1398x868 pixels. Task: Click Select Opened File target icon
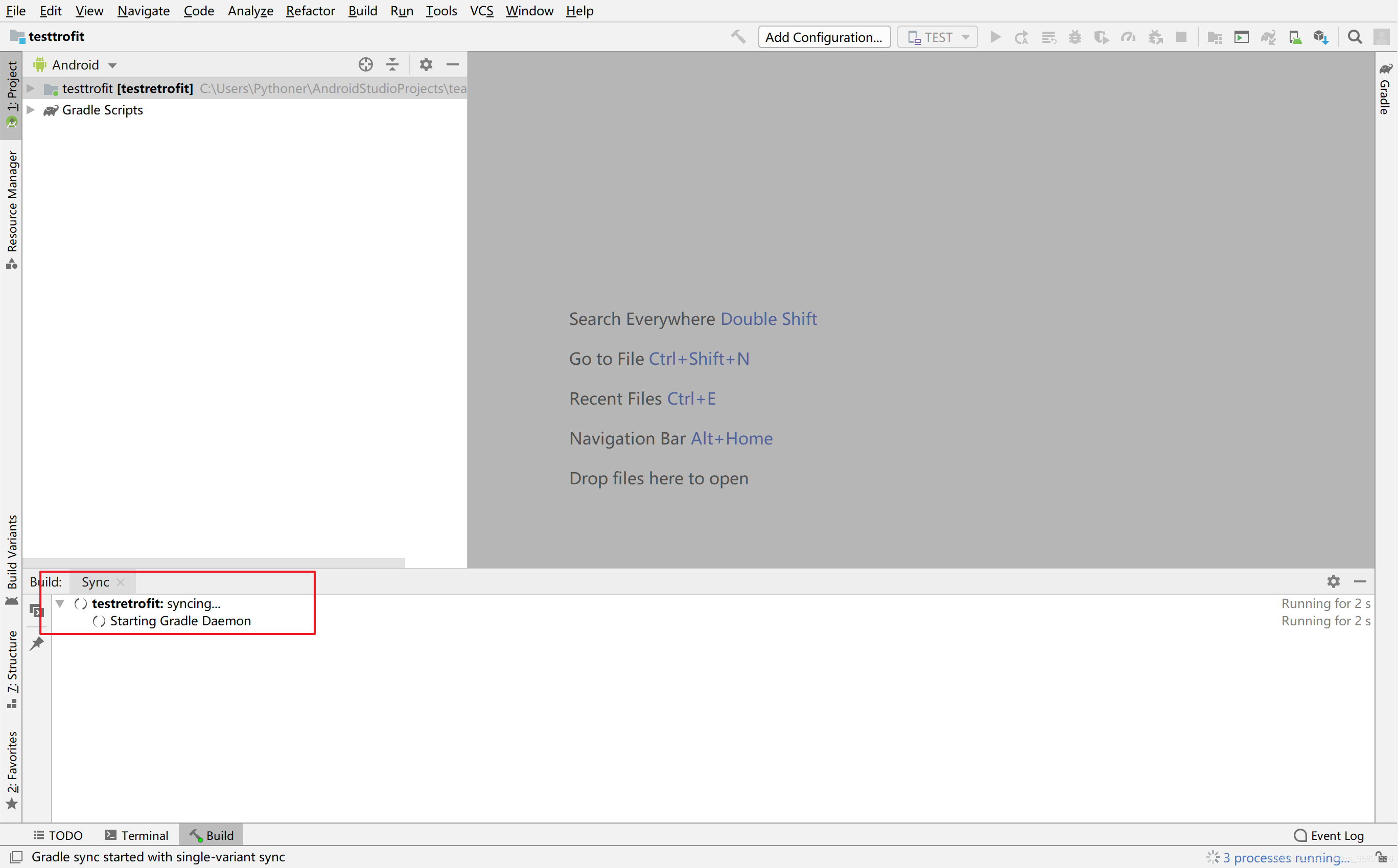pyautogui.click(x=366, y=65)
